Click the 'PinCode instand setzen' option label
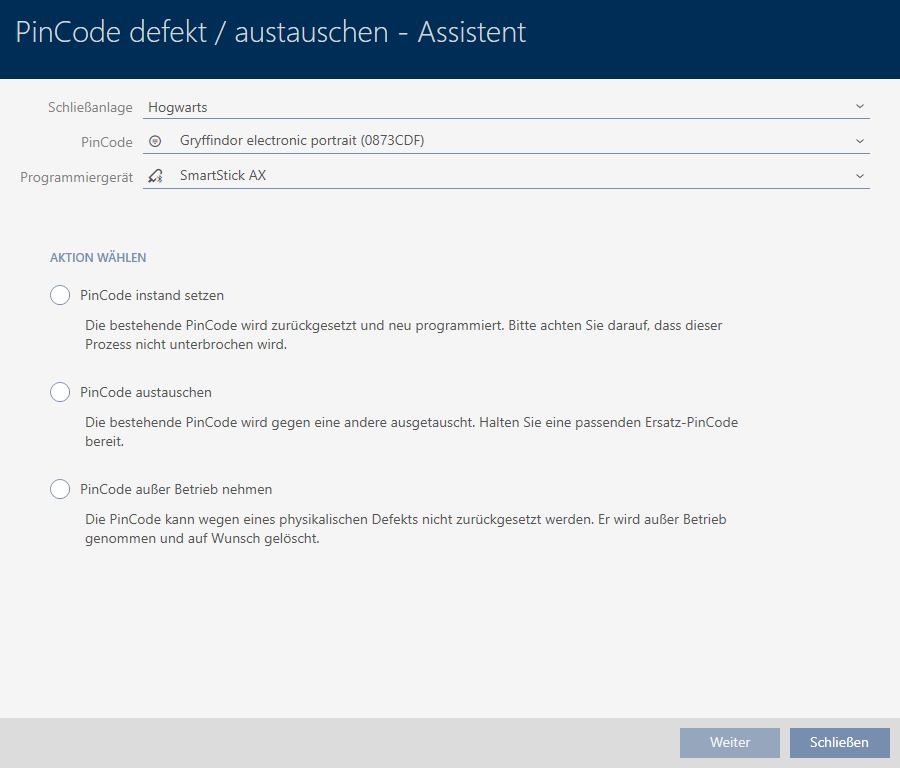The height and width of the screenshot is (768, 900). pos(152,295)
